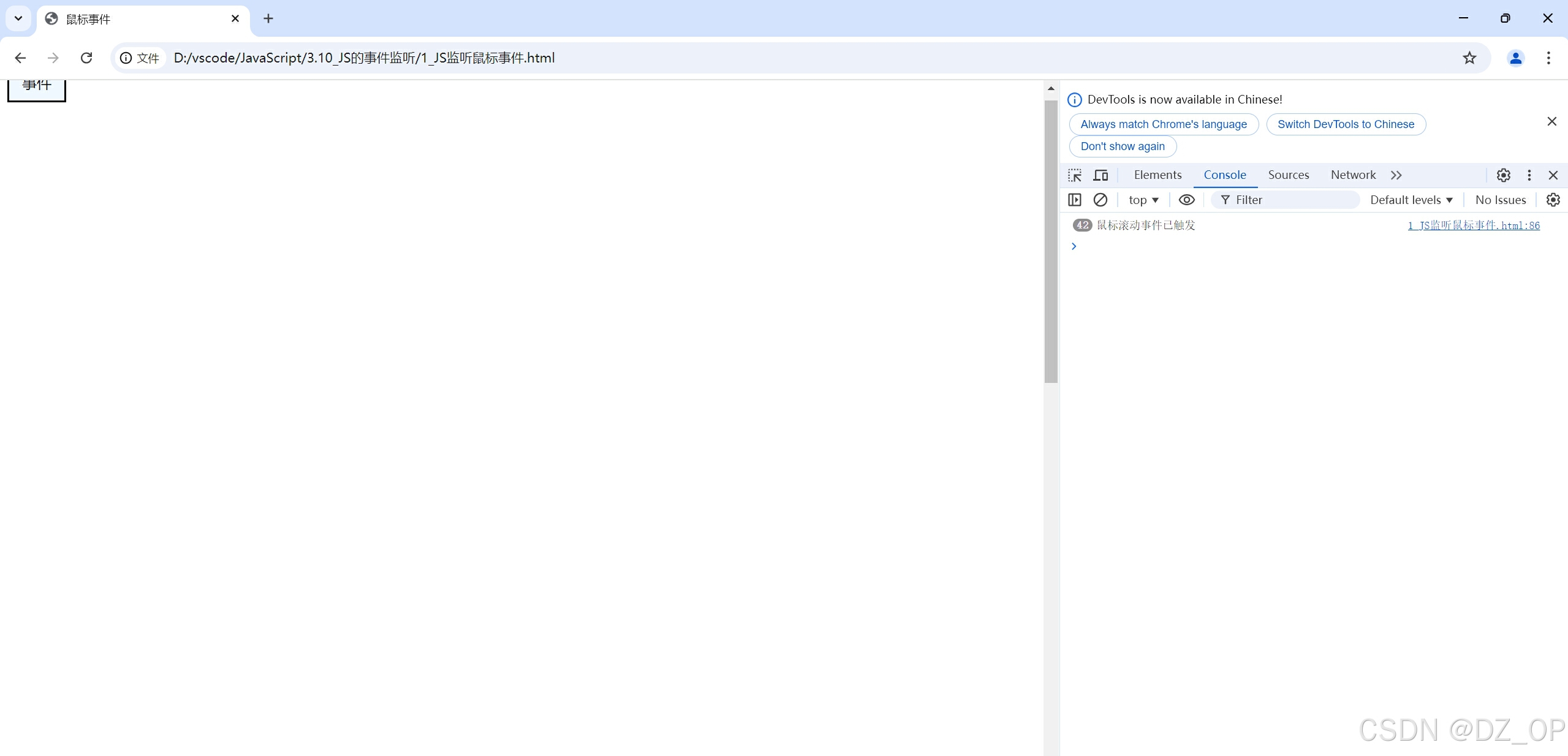Expand more DevTools tabs chevron
The image size is (1568, 756).
[x=1396, y=175]
